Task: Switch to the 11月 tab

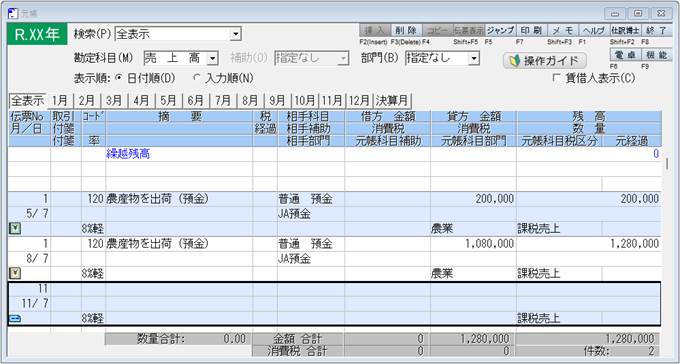Action: click(x=332, y=101)
